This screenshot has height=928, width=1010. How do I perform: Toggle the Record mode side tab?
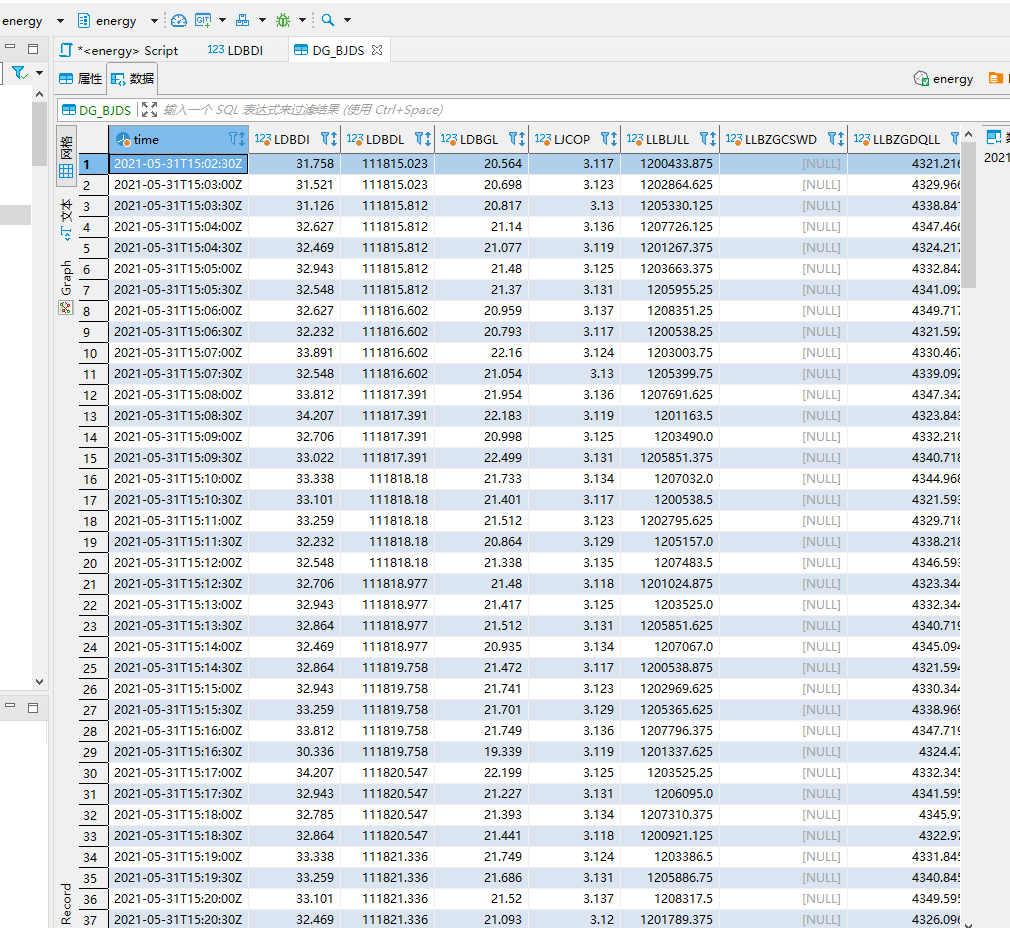[66, 904]
